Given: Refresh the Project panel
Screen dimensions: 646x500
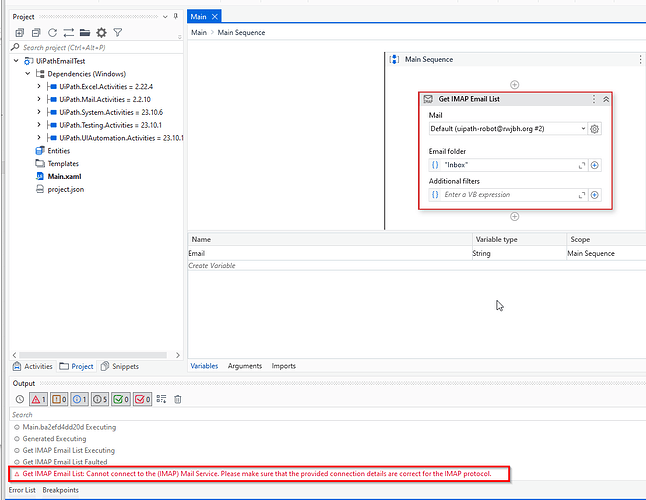Looking at the screenshot, I should click(52, 33).
